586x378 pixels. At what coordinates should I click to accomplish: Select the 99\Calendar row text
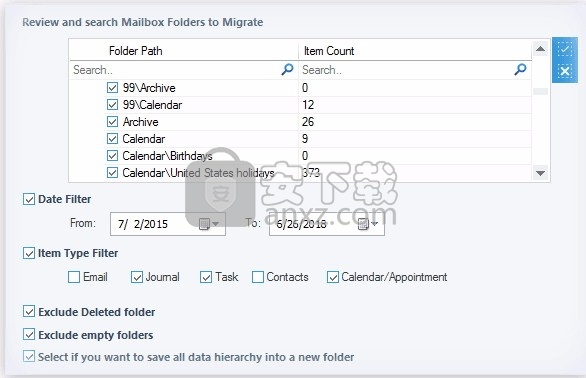(152, 105)
